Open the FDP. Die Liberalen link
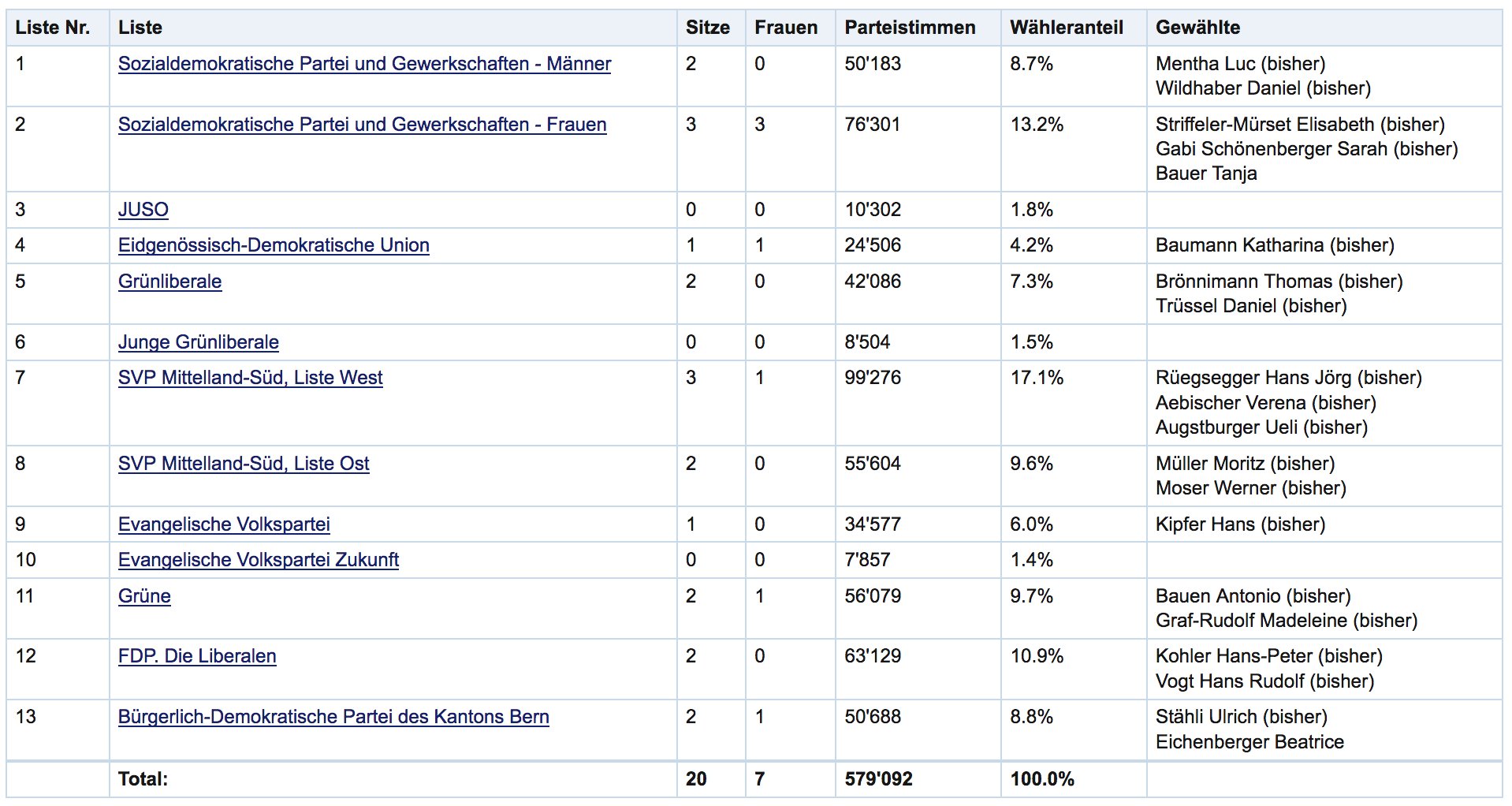1512x806 pixels. [197, 656]
